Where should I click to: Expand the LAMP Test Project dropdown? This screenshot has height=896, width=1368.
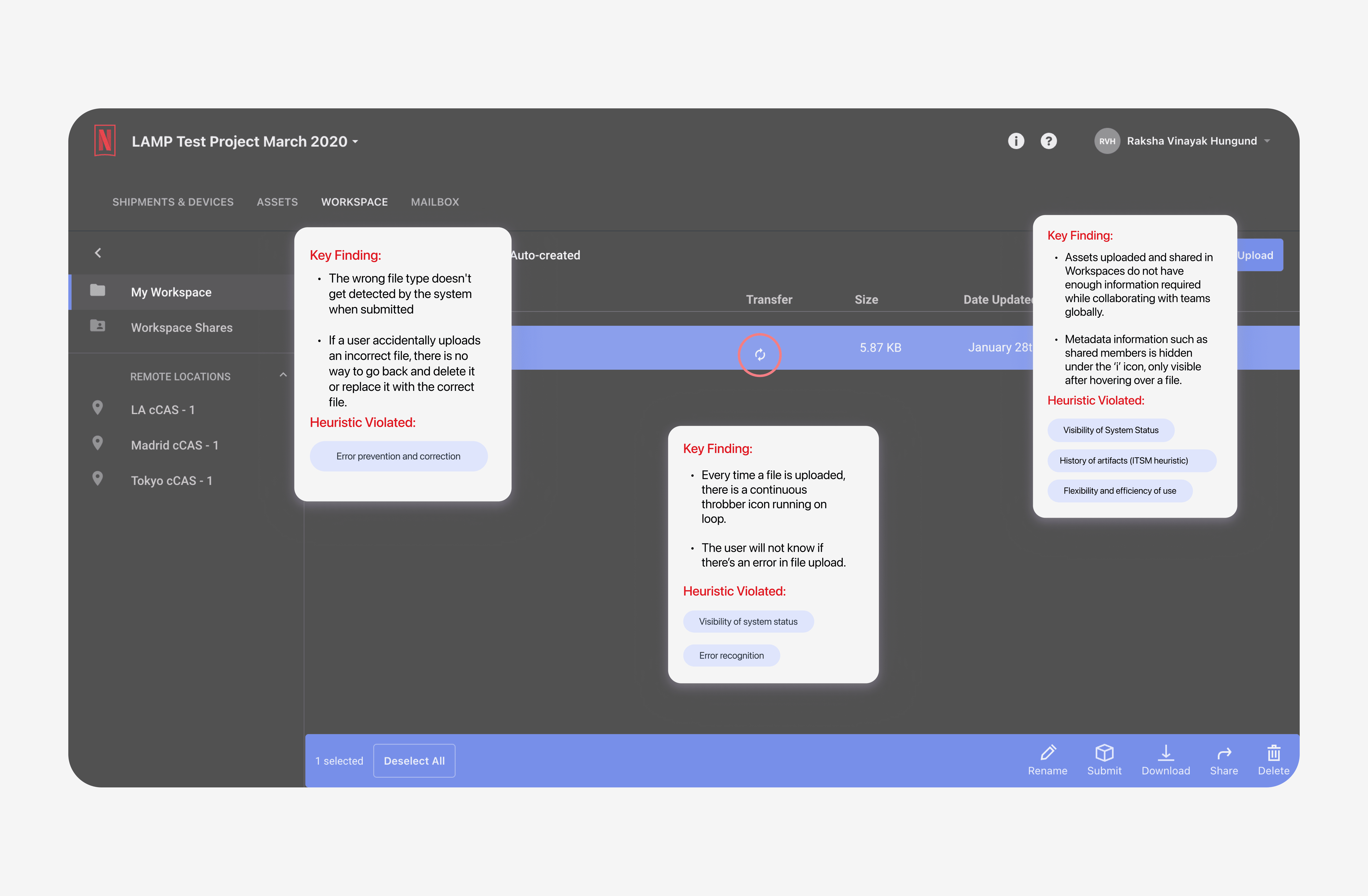tap(355, 141)
